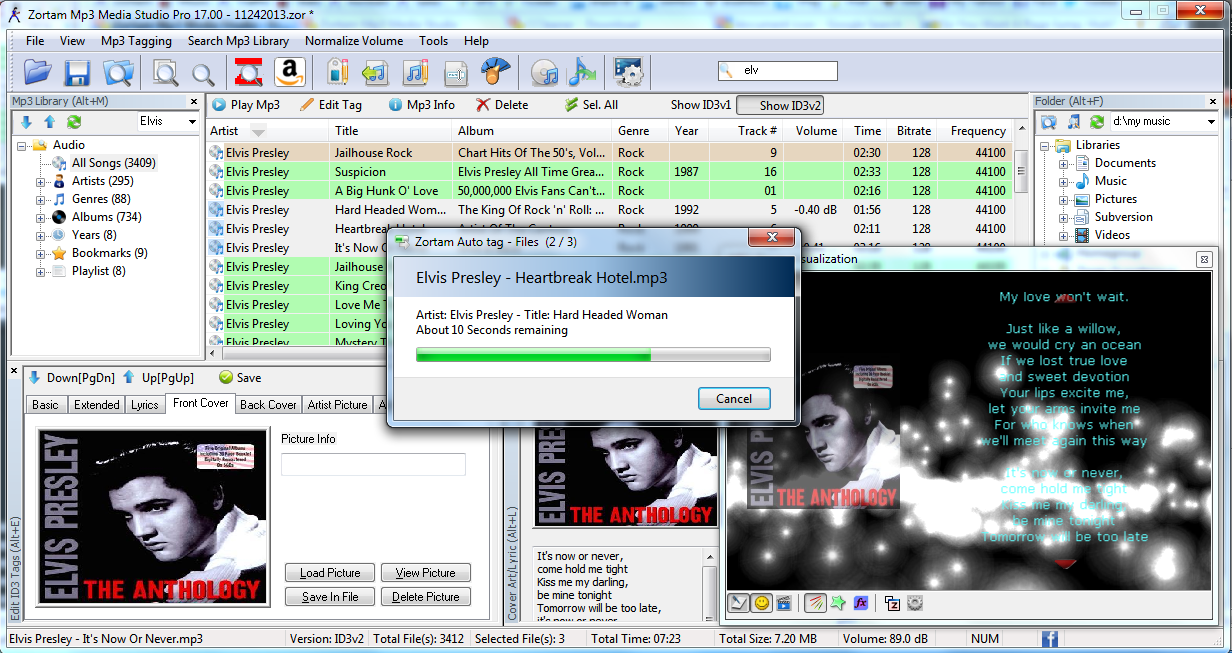This screenshot has width=1232, height=653.
Task: Switch to the Lyrics tab
Action: click(145, 405)
